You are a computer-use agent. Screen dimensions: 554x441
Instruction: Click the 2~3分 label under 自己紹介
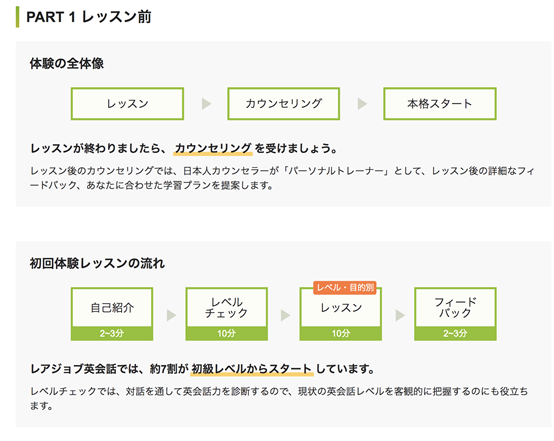(112, 333)
